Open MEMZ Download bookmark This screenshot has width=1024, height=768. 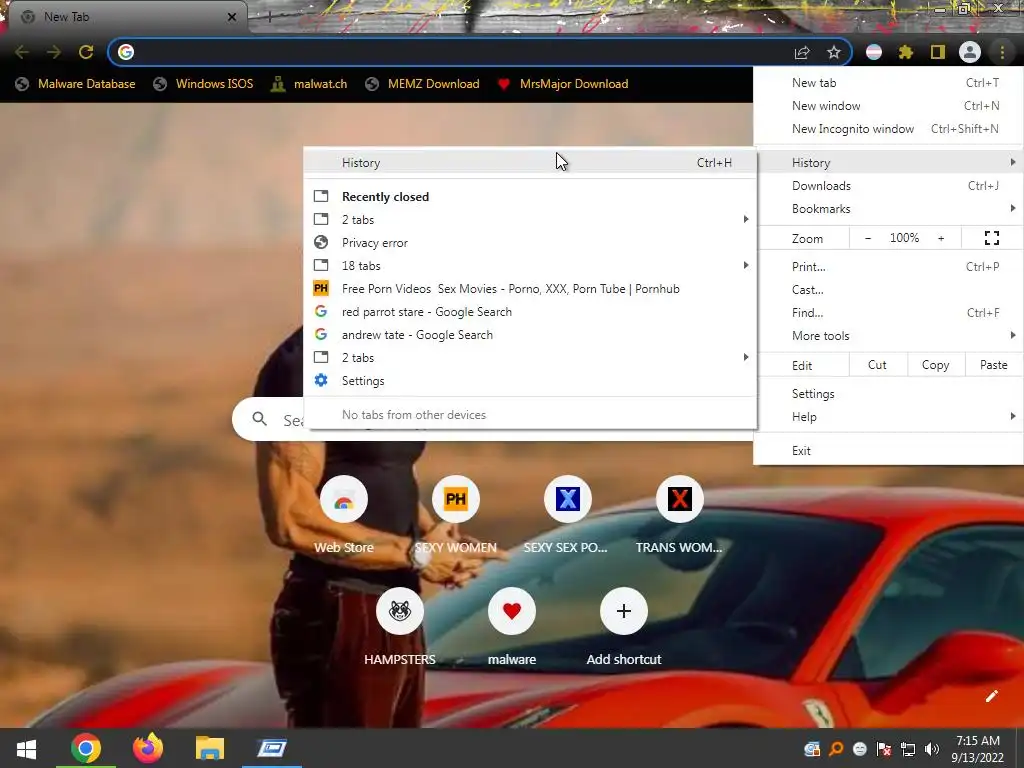(423, 84)
